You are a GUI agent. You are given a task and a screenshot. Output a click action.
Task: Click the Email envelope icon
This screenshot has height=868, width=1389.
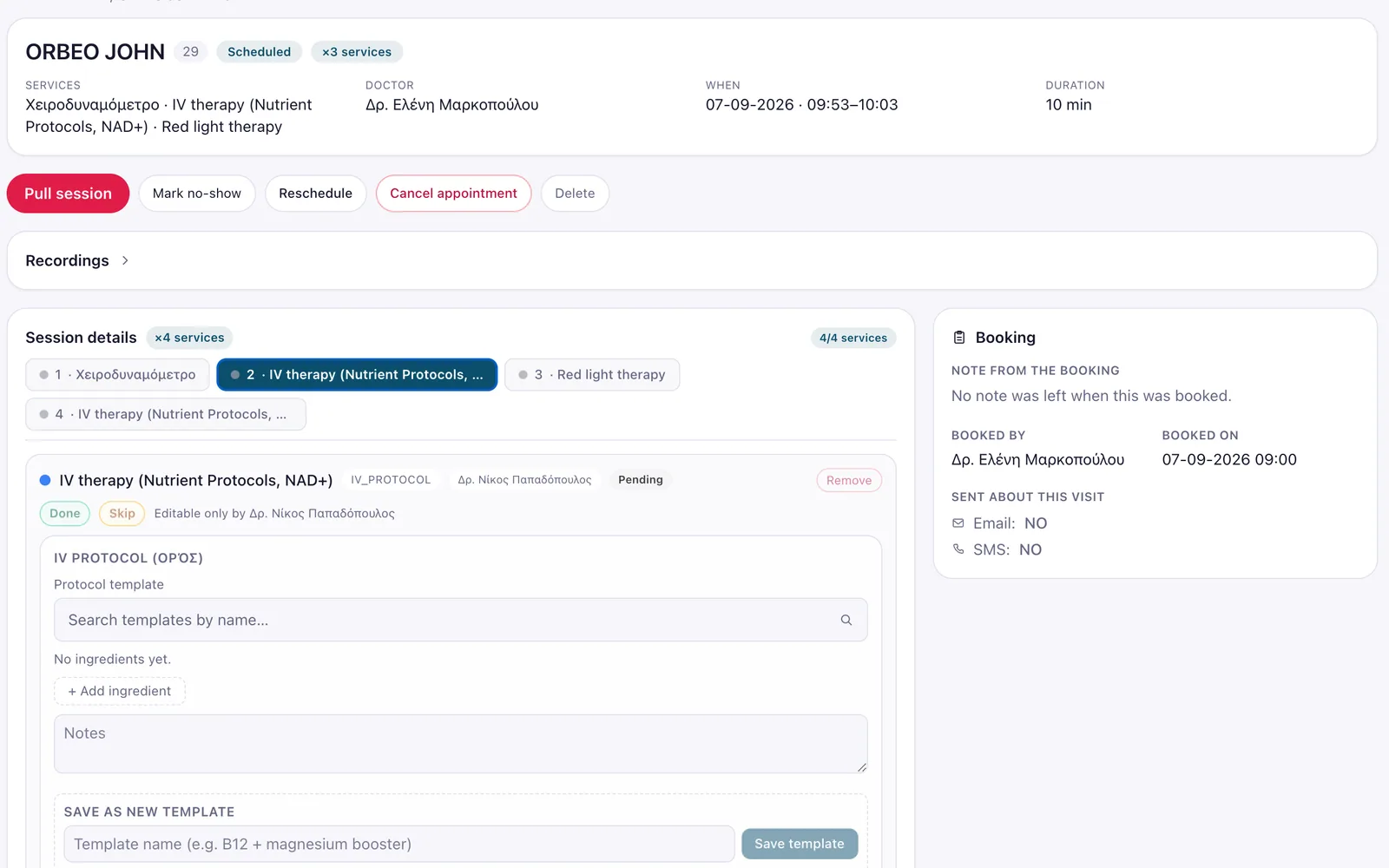958,523
